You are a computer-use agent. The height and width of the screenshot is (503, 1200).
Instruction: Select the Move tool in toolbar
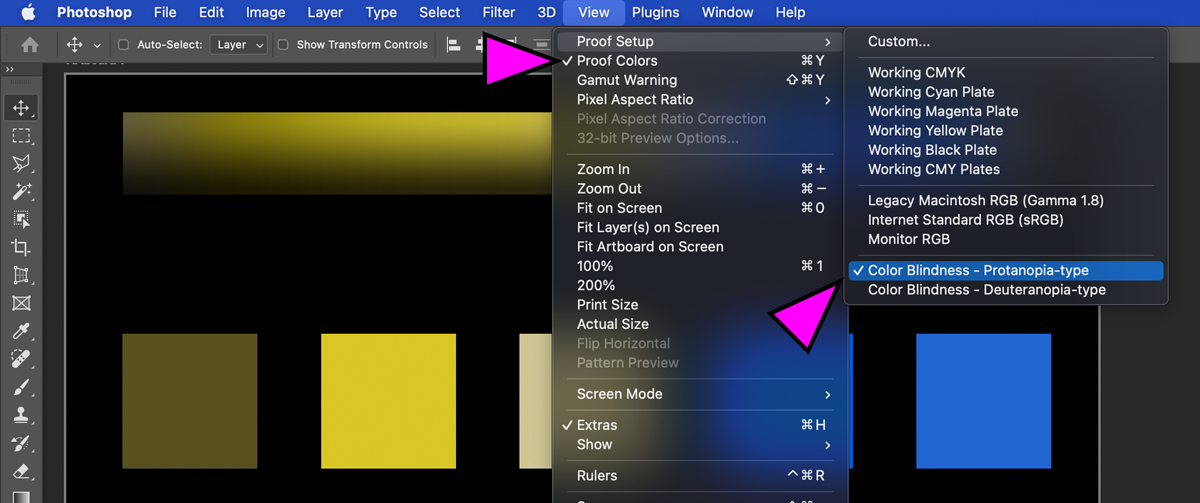click(x=21, y=108)
